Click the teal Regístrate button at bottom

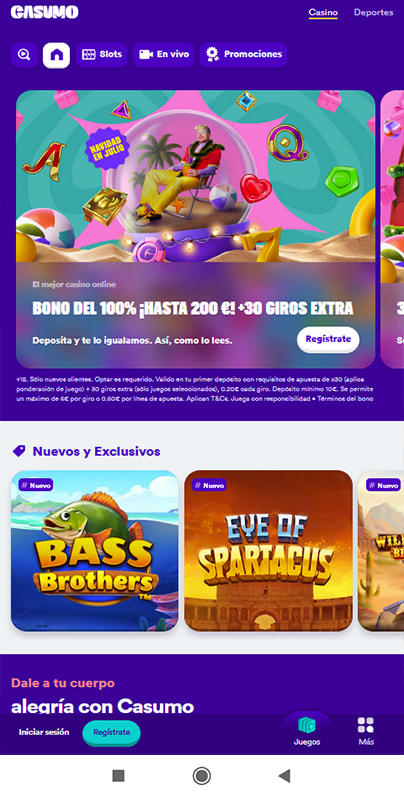point(111,732)
